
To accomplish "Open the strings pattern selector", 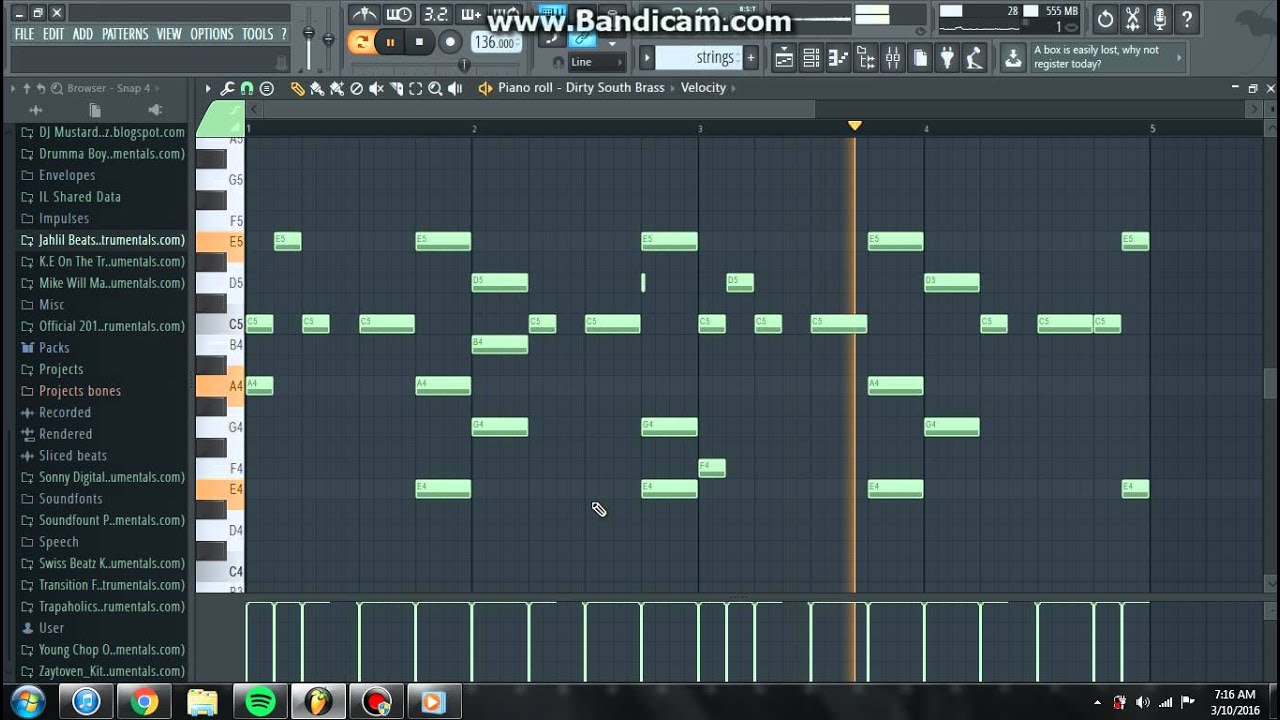I will click(699, 57).
